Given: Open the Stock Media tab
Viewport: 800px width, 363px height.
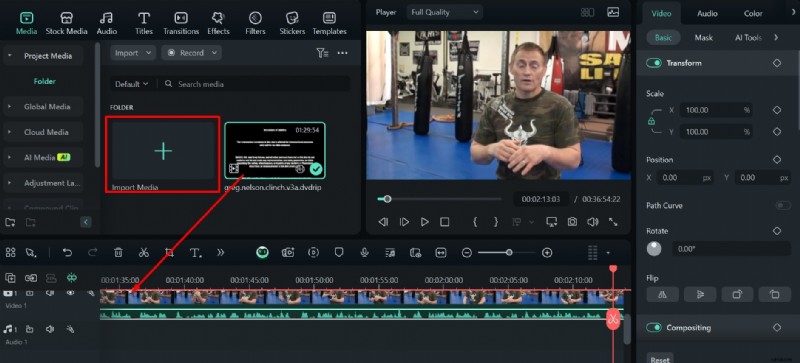Looking at the screenshot, I should pos(66,23).
